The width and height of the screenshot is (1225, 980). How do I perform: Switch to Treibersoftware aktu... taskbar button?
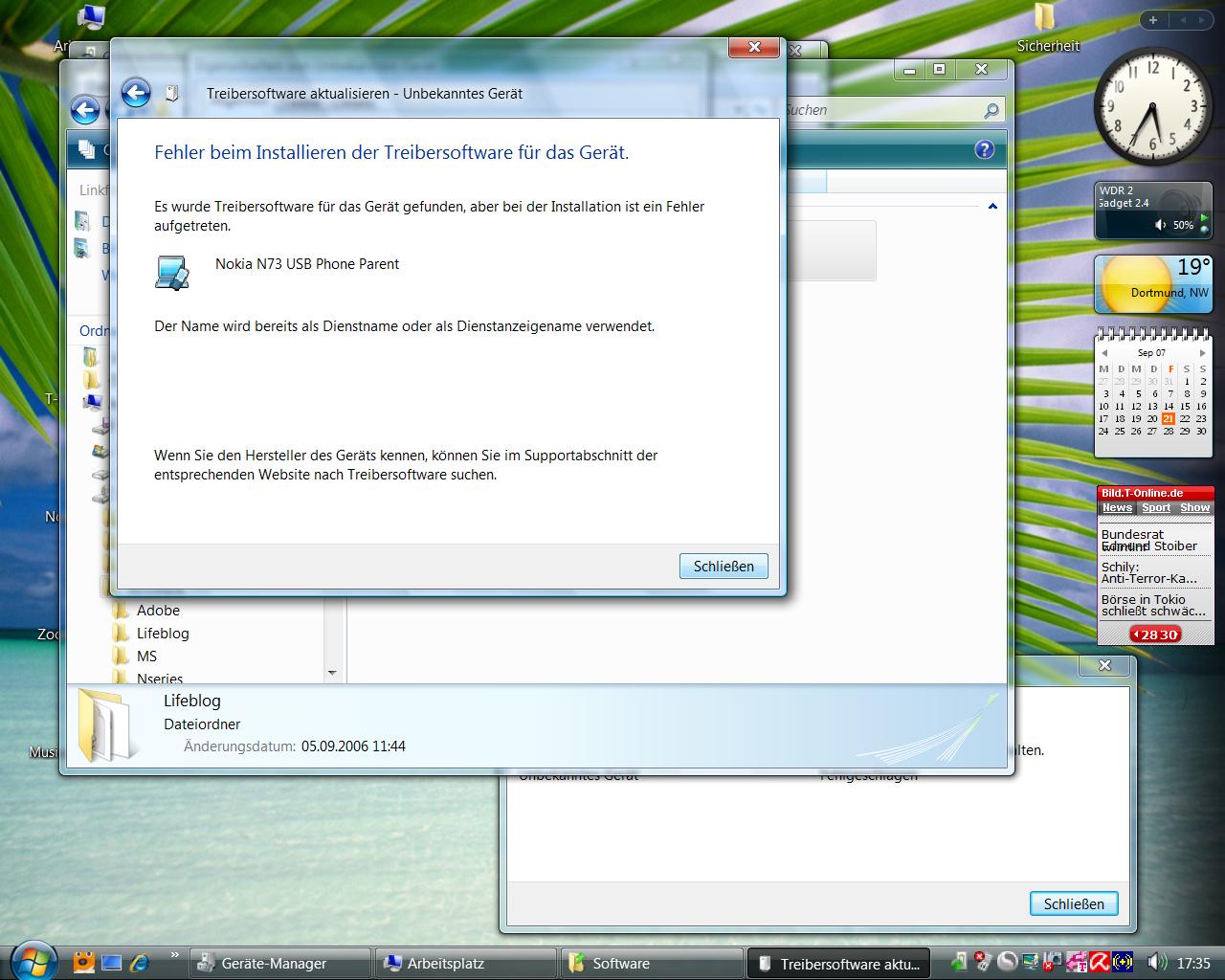click(x=838, y=964)
